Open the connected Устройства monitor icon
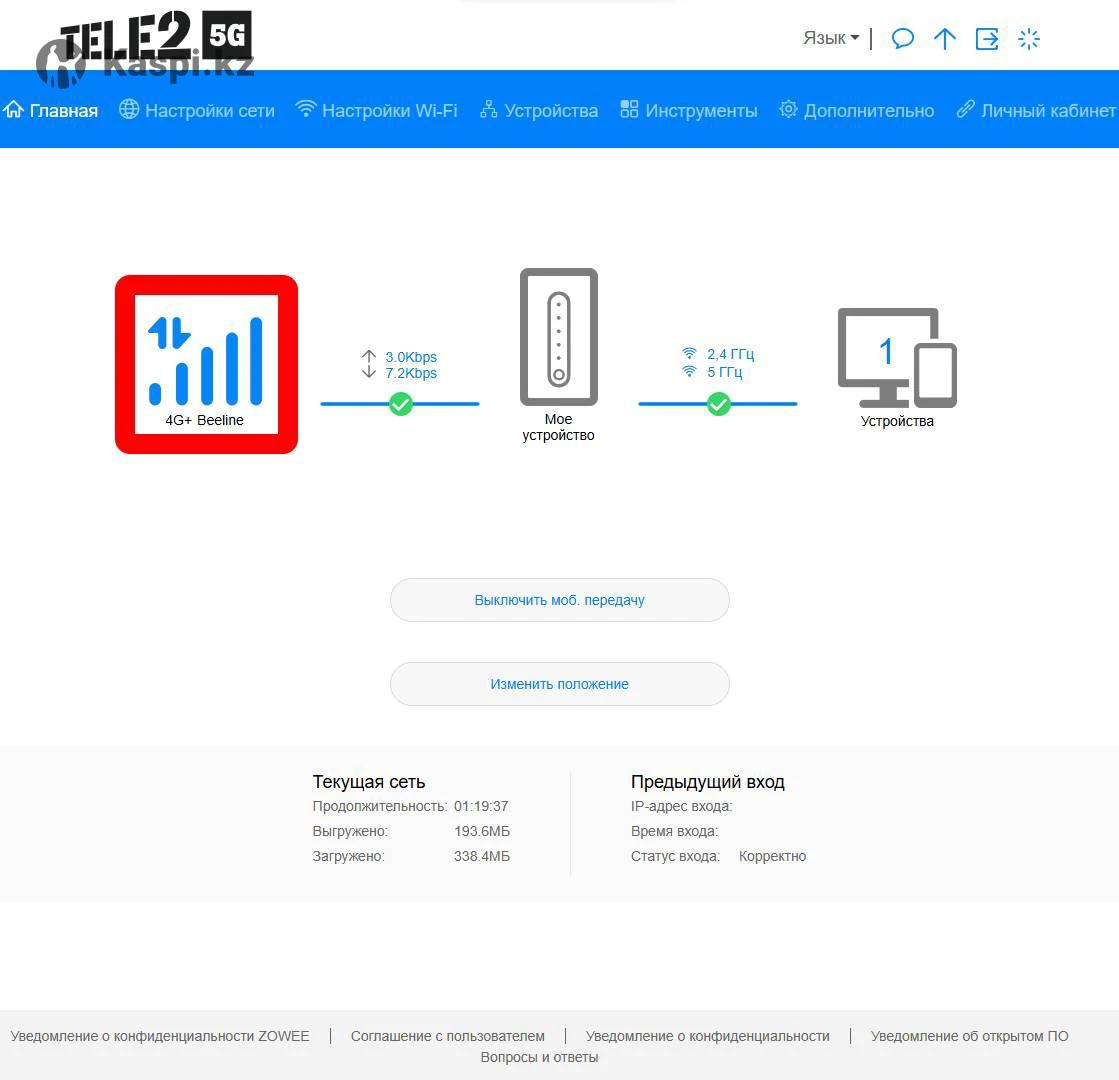1119x1080 pixels. 896,358
